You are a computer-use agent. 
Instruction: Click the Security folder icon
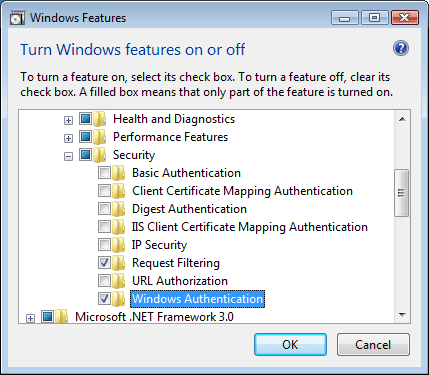click(x=99, y=155)
